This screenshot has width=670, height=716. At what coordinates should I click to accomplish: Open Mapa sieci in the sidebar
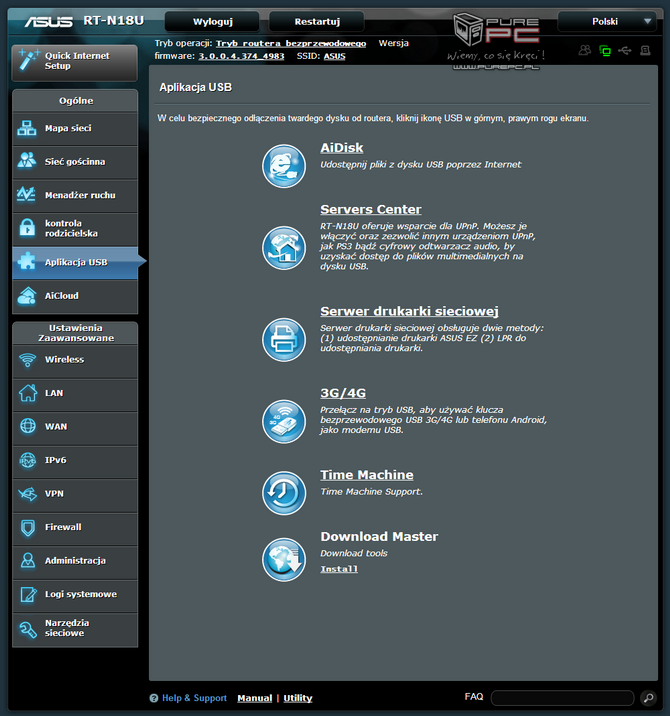click(74, 129)
